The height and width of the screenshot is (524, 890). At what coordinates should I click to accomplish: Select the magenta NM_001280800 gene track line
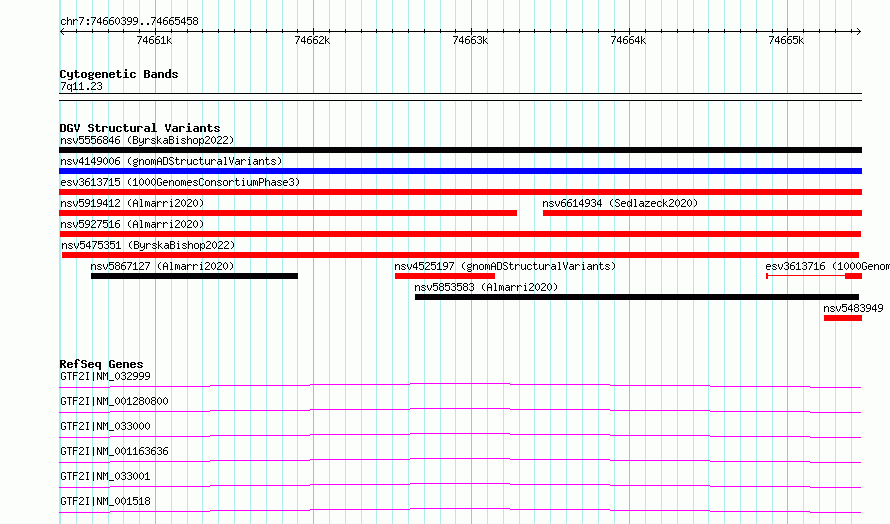pos(460,410)
